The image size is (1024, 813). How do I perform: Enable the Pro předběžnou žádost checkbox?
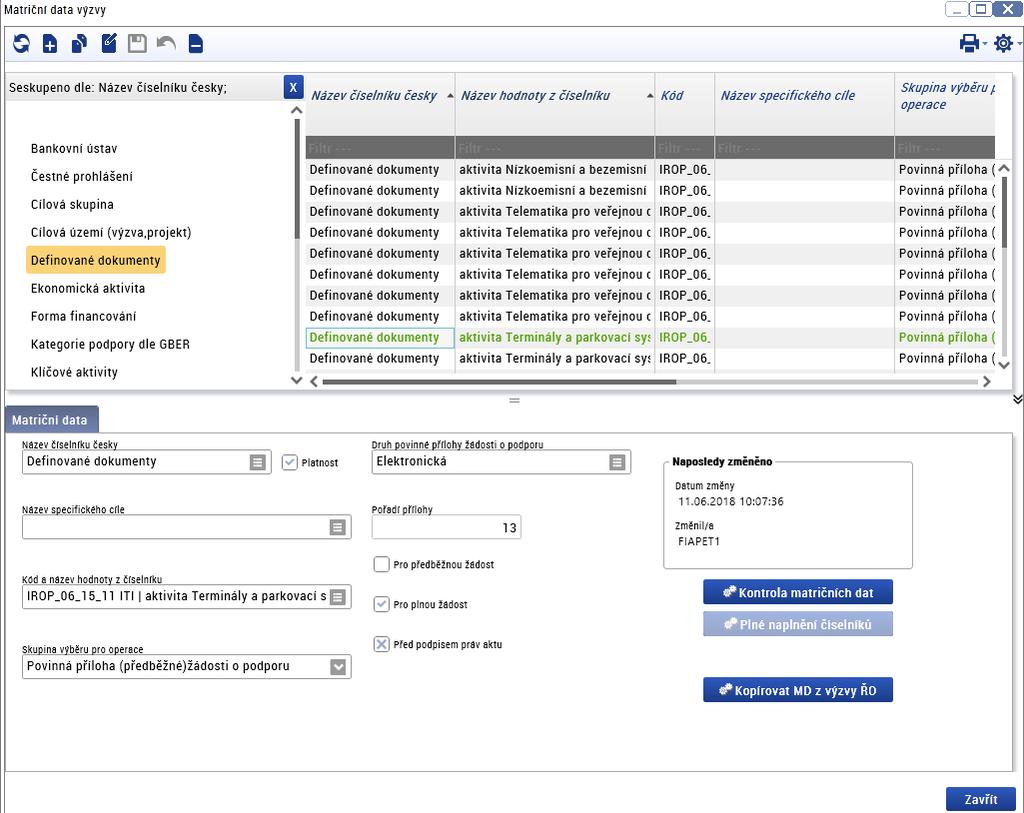tap(381, 564)
